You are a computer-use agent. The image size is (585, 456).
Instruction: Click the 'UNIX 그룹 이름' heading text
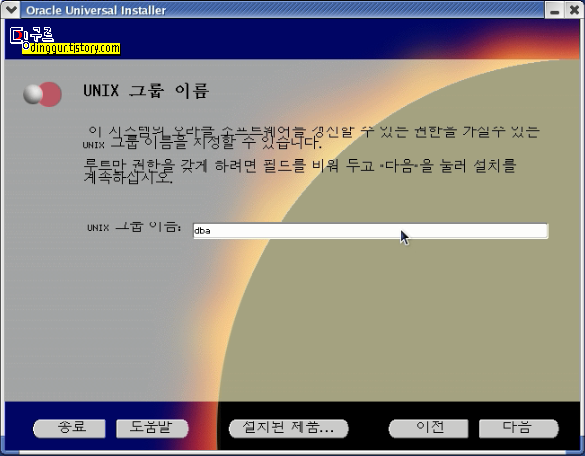tap(146, 91)
